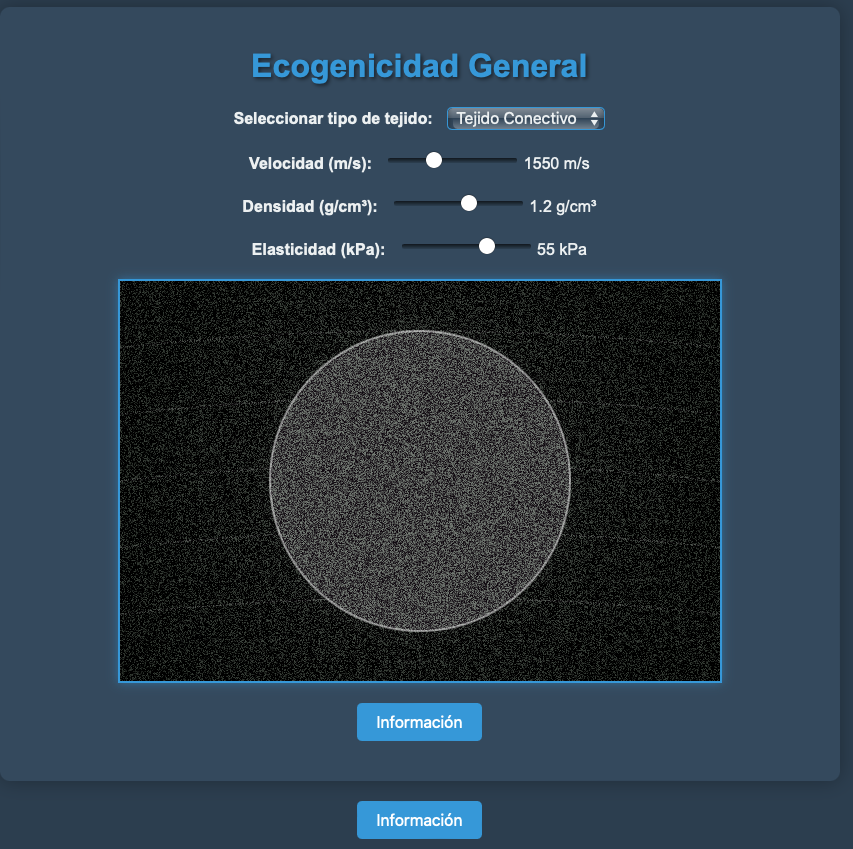Image resolution: width=853 pixels, height=849 pixels.
Task: Click the Velocidad slider thumb
Action: [x=434, y=160]
